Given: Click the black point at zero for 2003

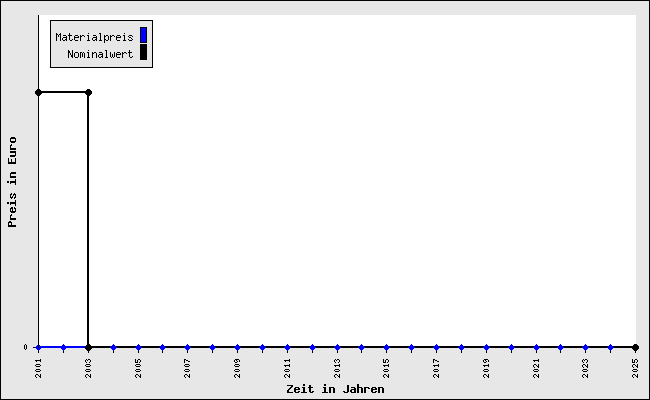Looking at the screenshot, I should tap(89, 348).
